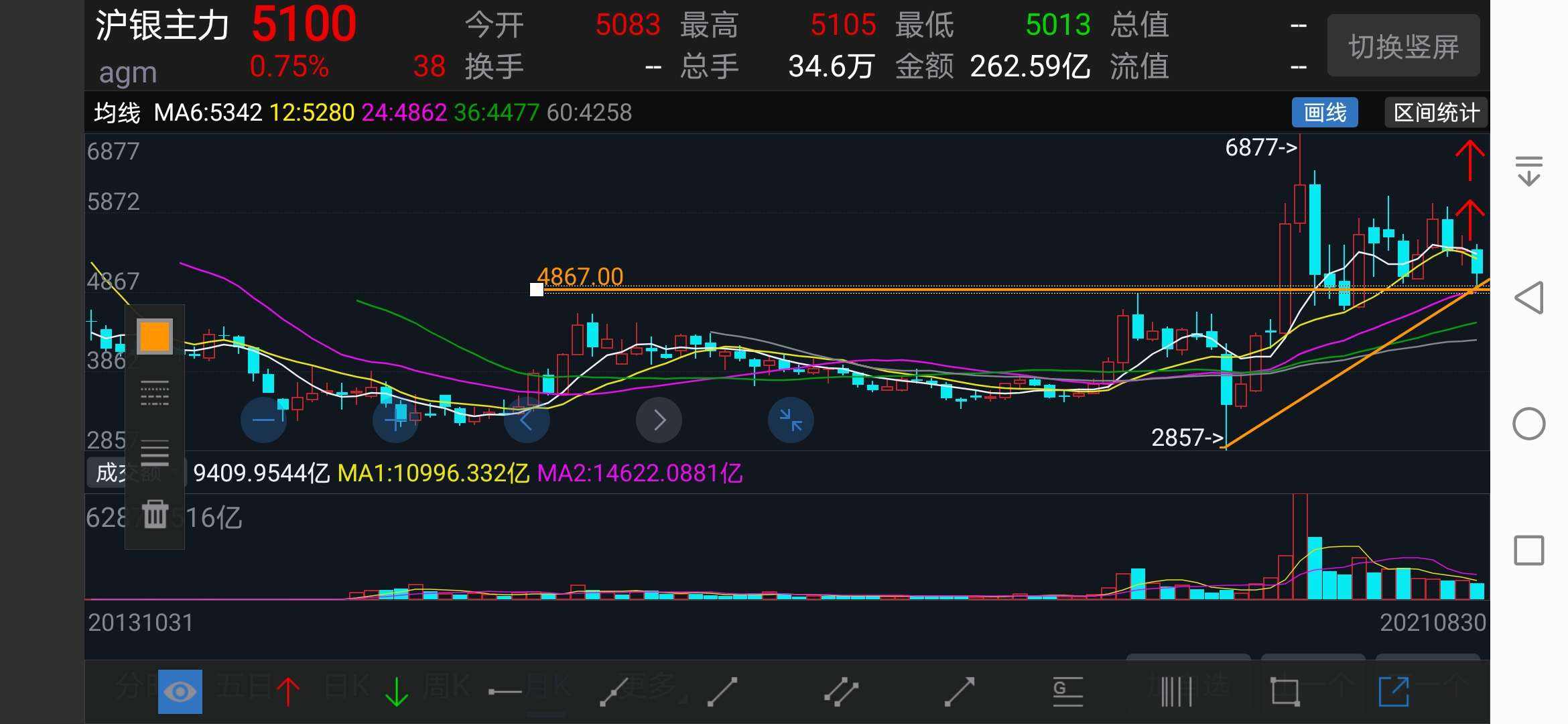Select the rectangle drawing tool
The width and height of the screenshot is (1568, 724).
point(1285,692)
